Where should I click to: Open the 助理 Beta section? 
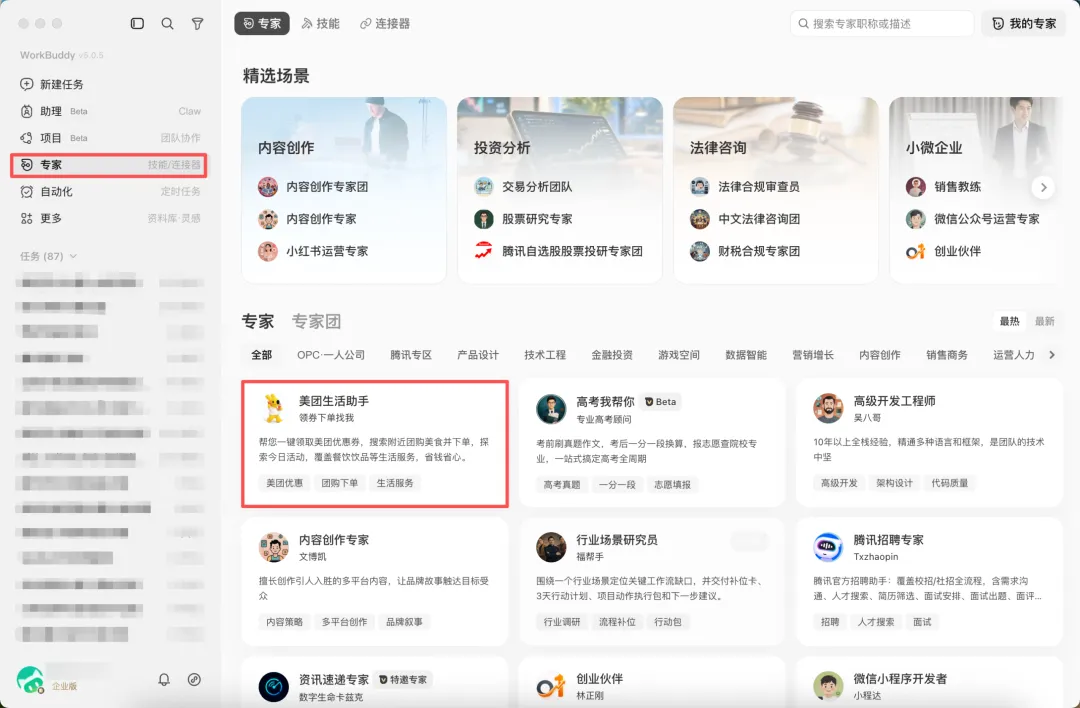(110, 111)
